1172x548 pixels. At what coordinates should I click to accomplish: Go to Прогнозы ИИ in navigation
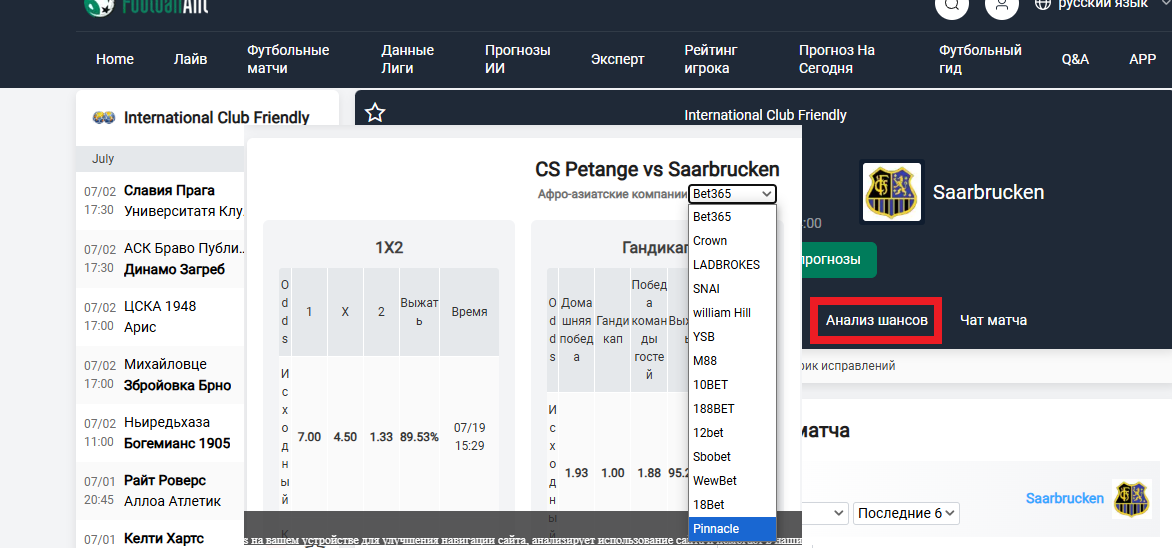click(x=517, y=59)
